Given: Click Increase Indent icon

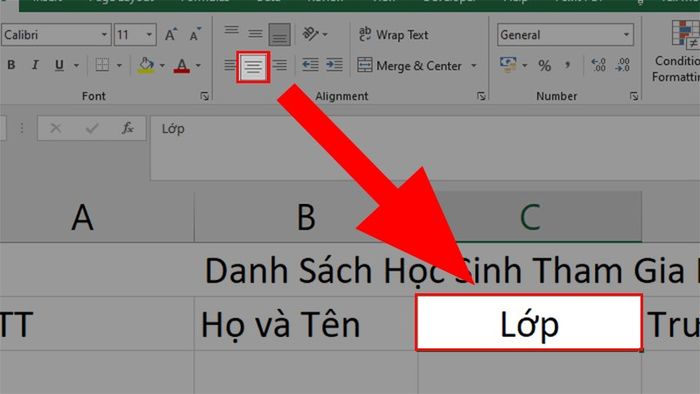Looking at the screenshot, I should point(334,65).
